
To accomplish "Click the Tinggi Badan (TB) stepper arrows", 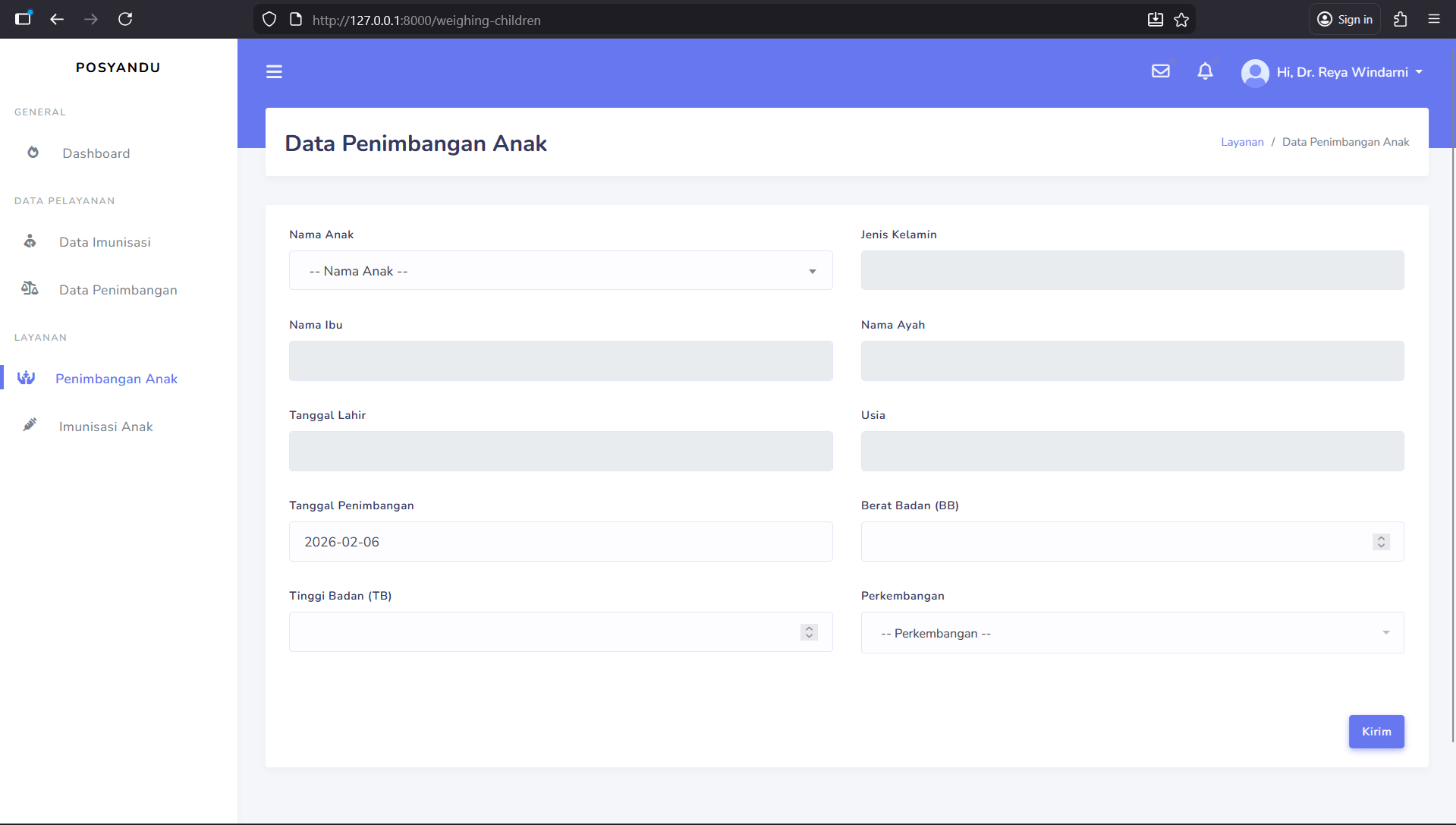I will pyautogui.click(x=809, y=632).
